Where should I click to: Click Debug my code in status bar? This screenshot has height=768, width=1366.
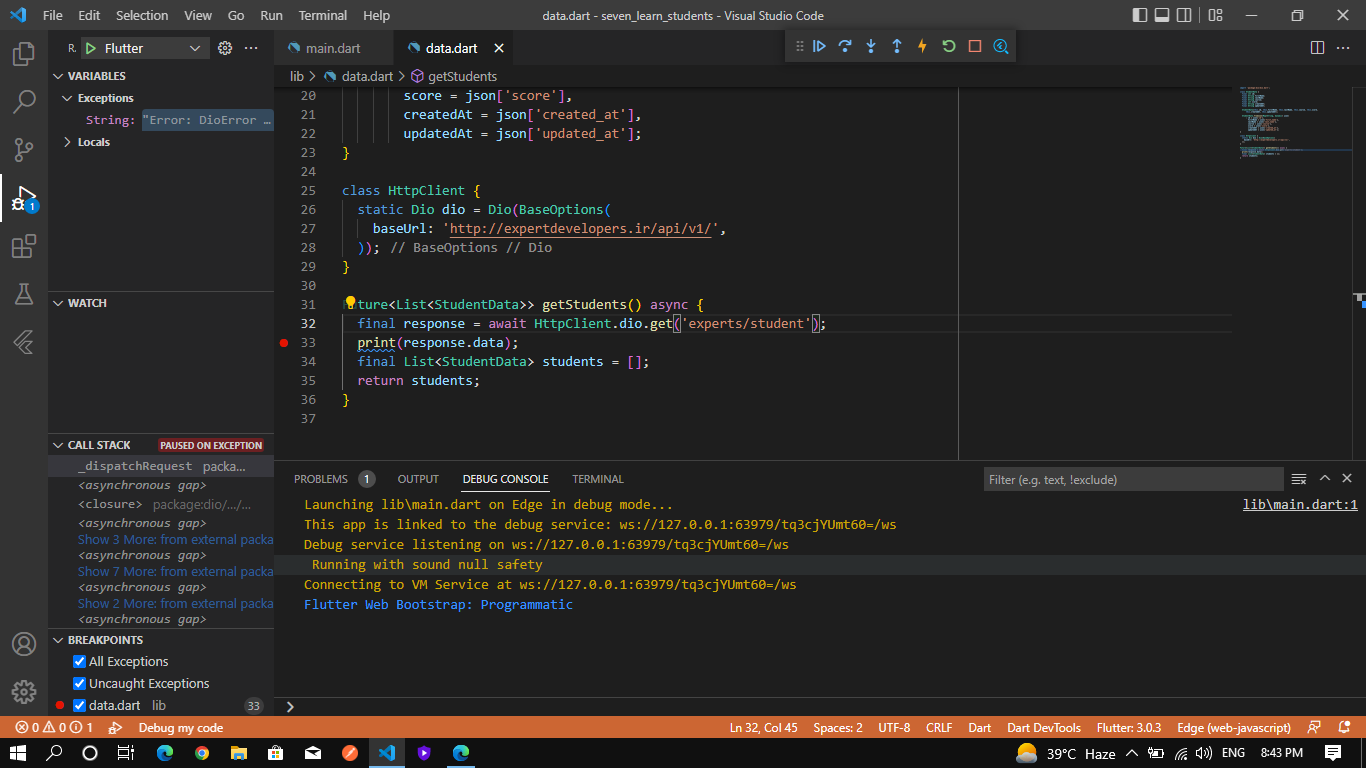click(181, 728)
